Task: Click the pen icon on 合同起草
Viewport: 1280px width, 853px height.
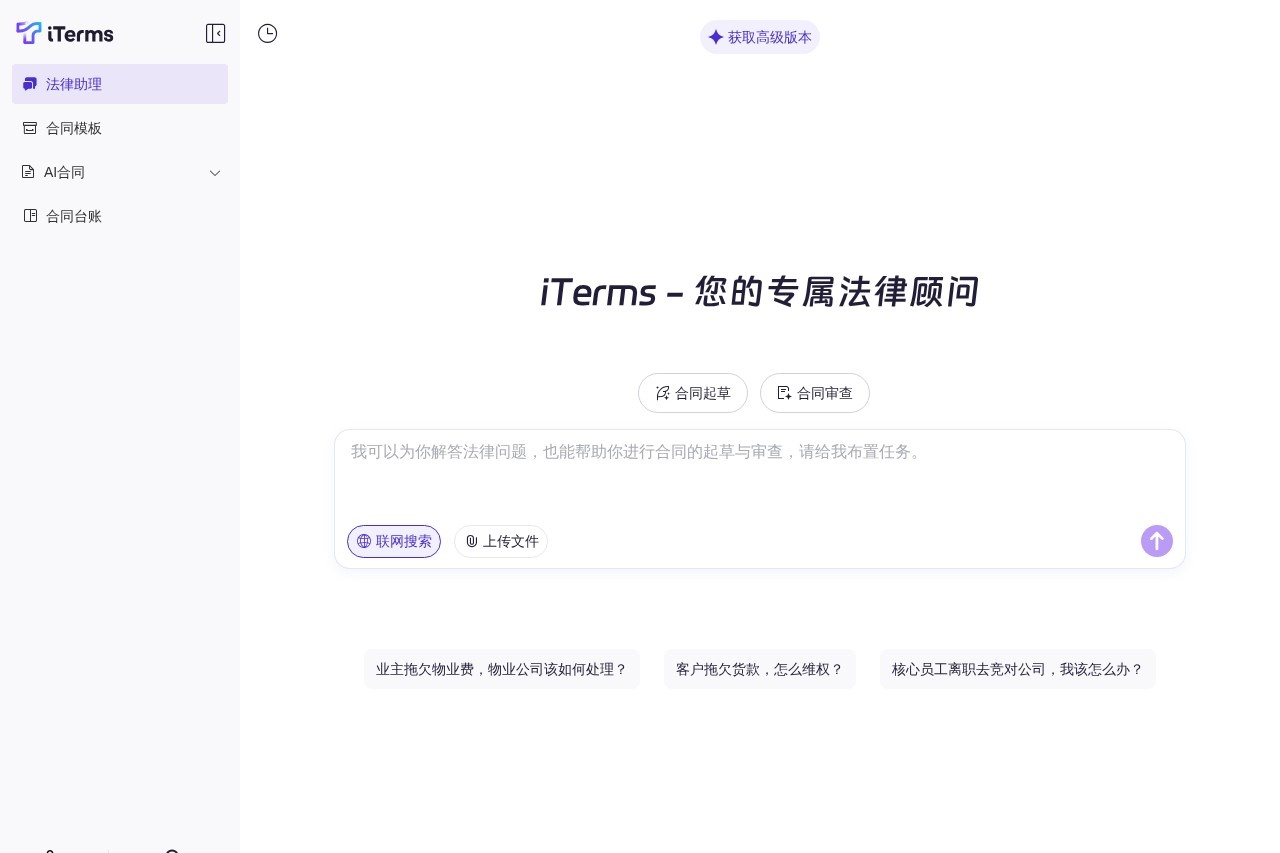Action: (x=662, y=393)
